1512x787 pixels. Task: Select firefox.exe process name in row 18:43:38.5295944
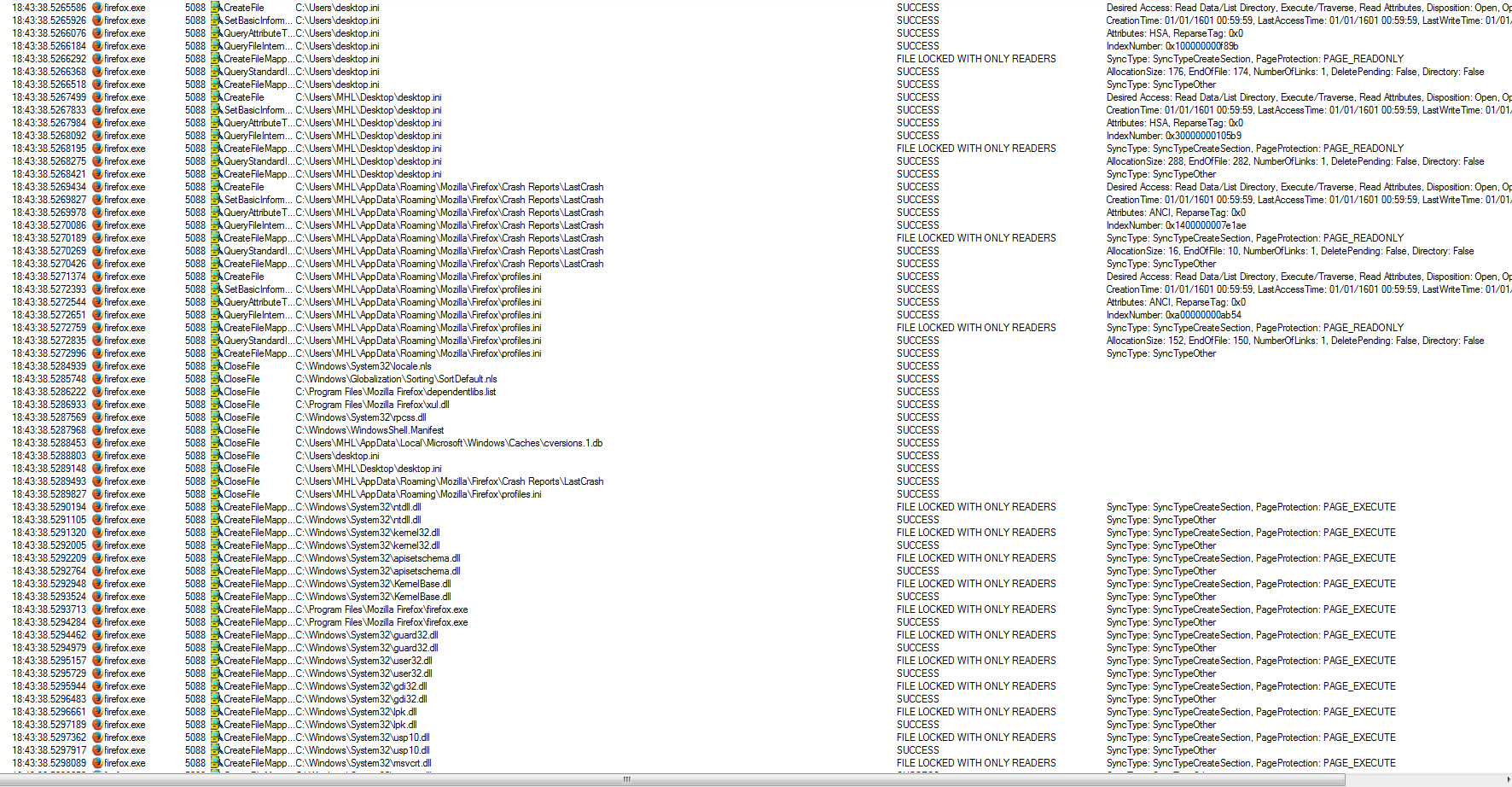point(125,686)
